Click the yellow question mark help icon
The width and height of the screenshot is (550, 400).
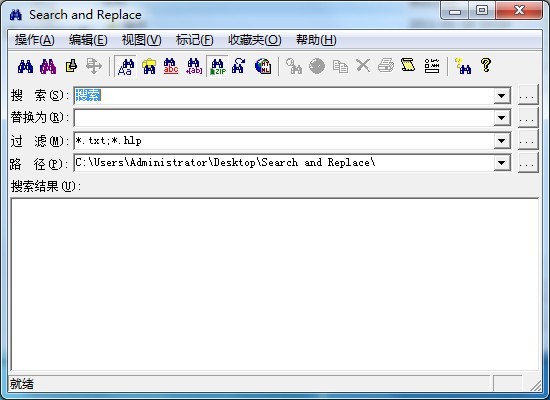(x=486, y=65)
